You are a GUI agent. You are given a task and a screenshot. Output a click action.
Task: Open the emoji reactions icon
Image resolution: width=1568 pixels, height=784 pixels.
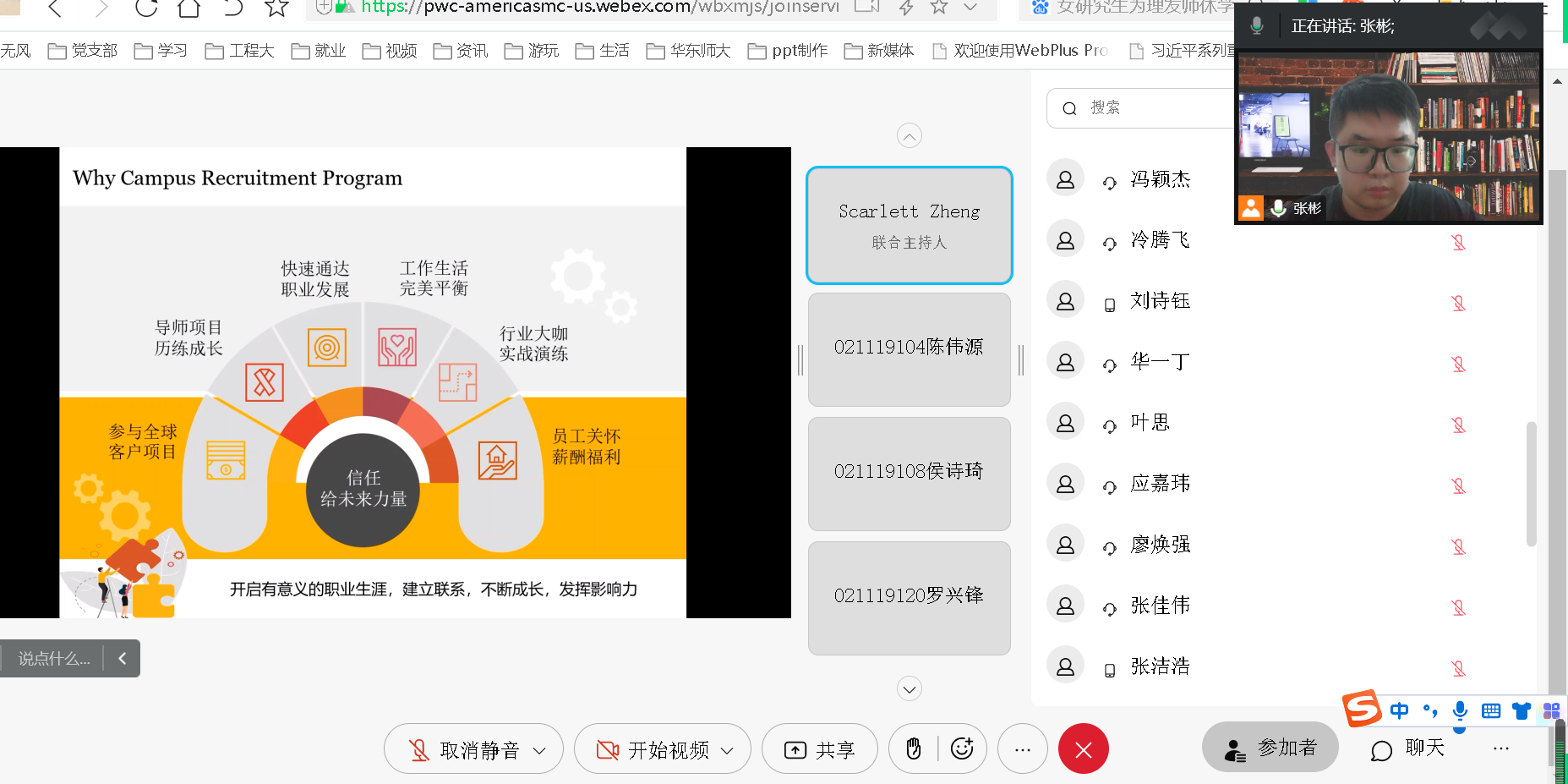962,748
